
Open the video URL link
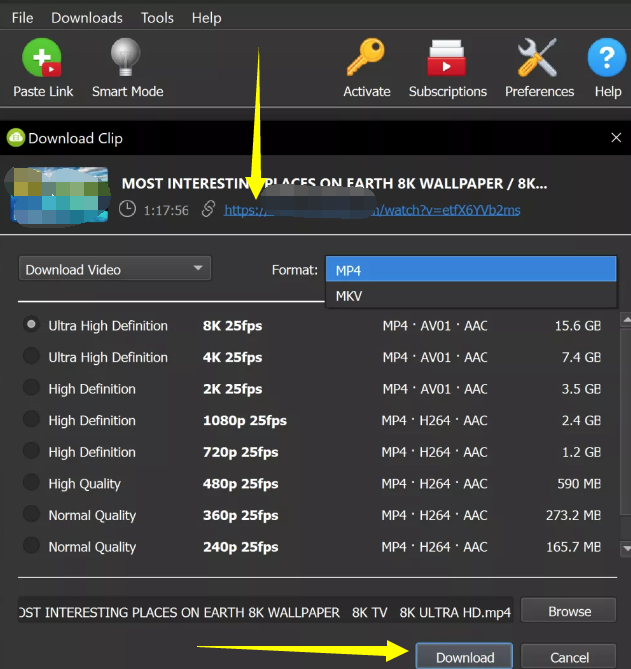pos(371,210)
